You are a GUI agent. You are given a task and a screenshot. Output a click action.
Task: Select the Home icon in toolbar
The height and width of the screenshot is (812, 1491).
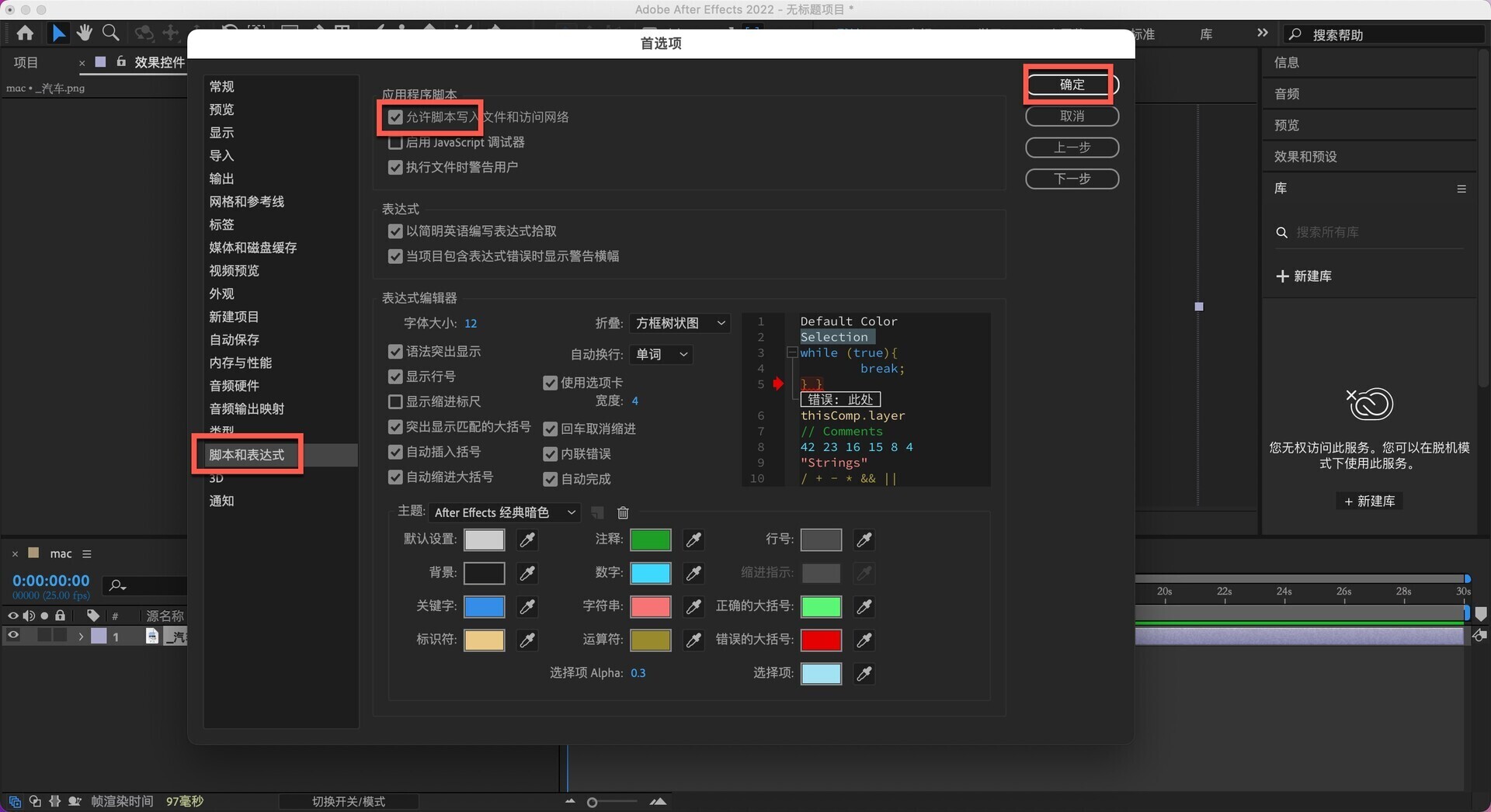pos(25,33)
